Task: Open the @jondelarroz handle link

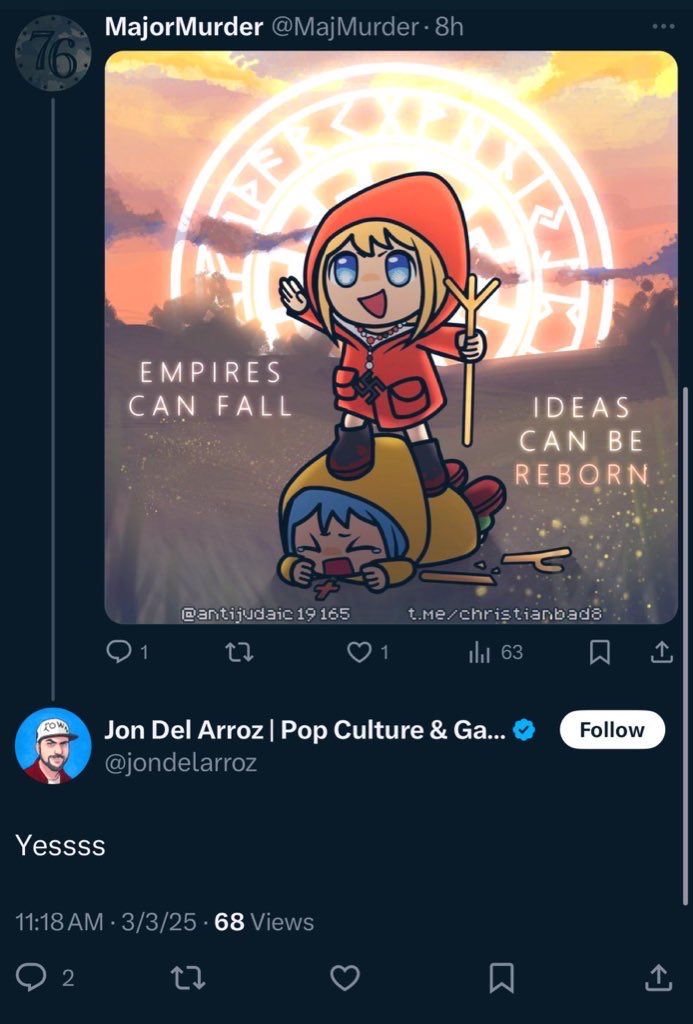Action: [x=180, y=763]
